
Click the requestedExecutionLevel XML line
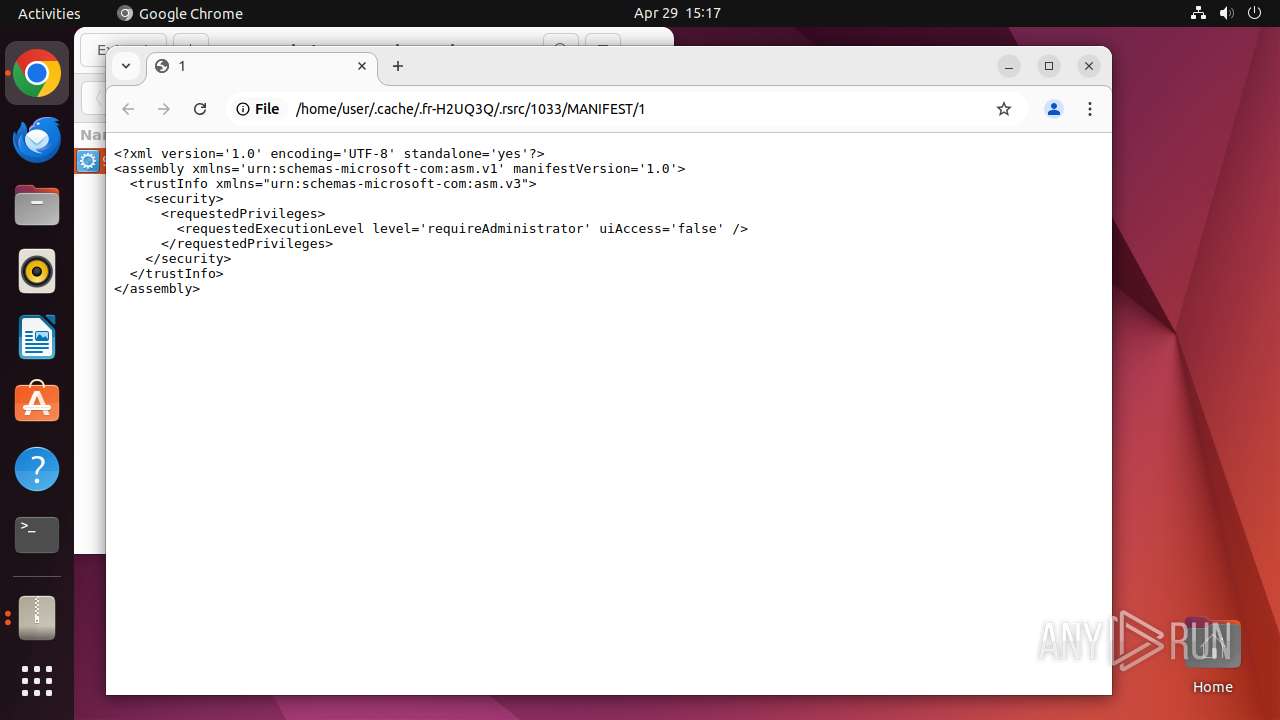coord(462,229)
